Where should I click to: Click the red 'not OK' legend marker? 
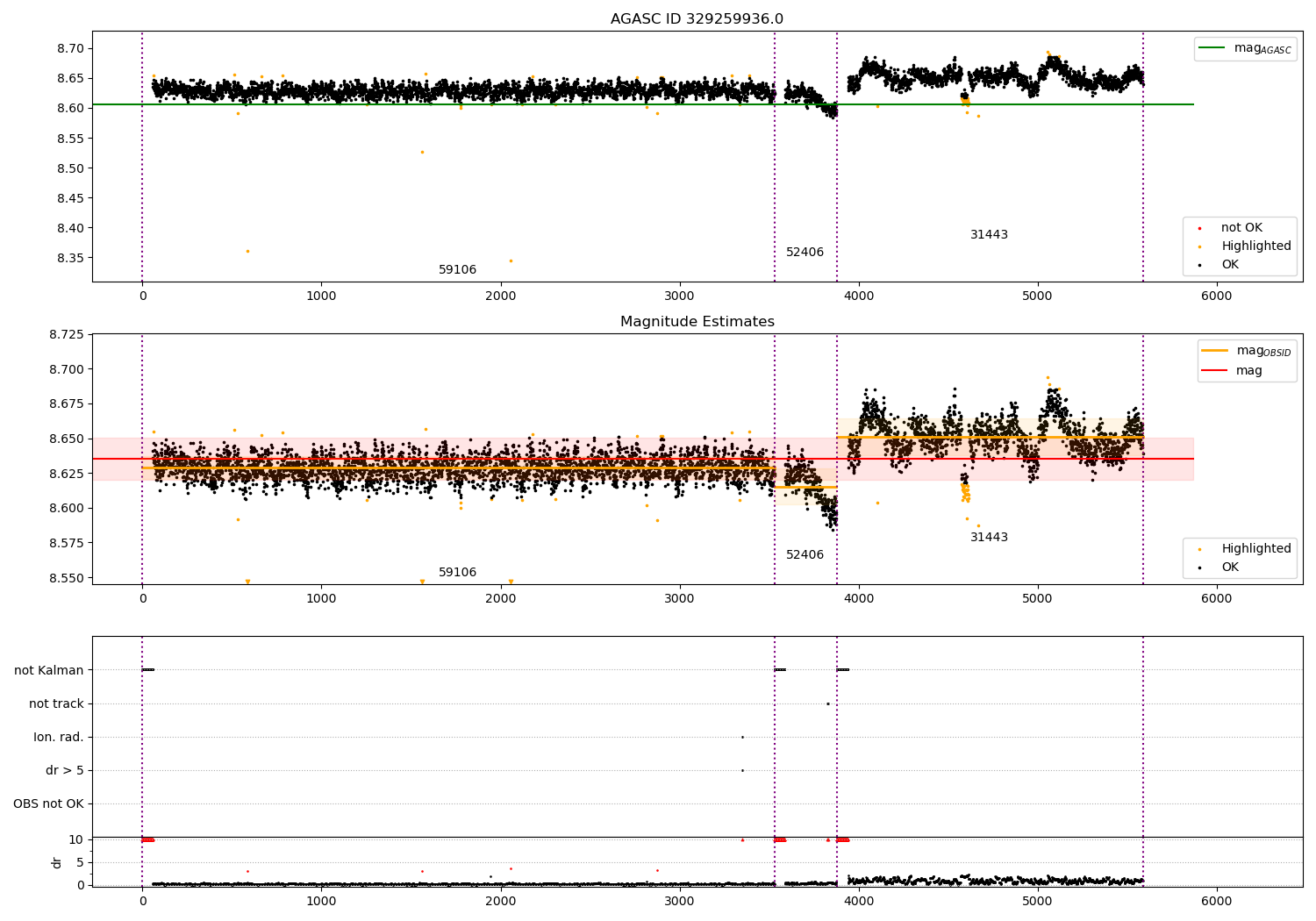pyautogui.click(x=1200, y=228)
